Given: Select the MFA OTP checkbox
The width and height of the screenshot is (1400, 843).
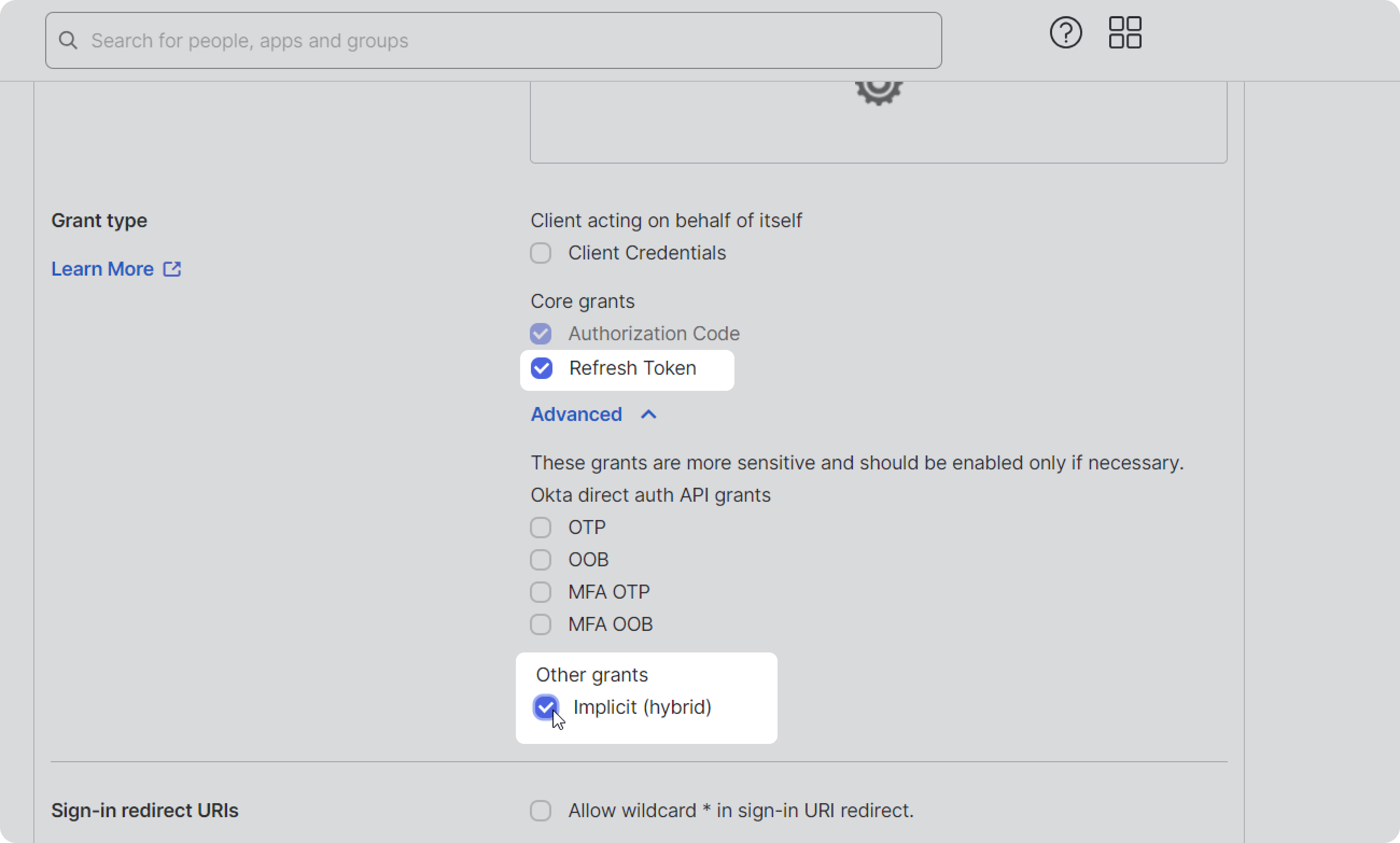Looking at the screenshot, I should click(x=540, y=592).
